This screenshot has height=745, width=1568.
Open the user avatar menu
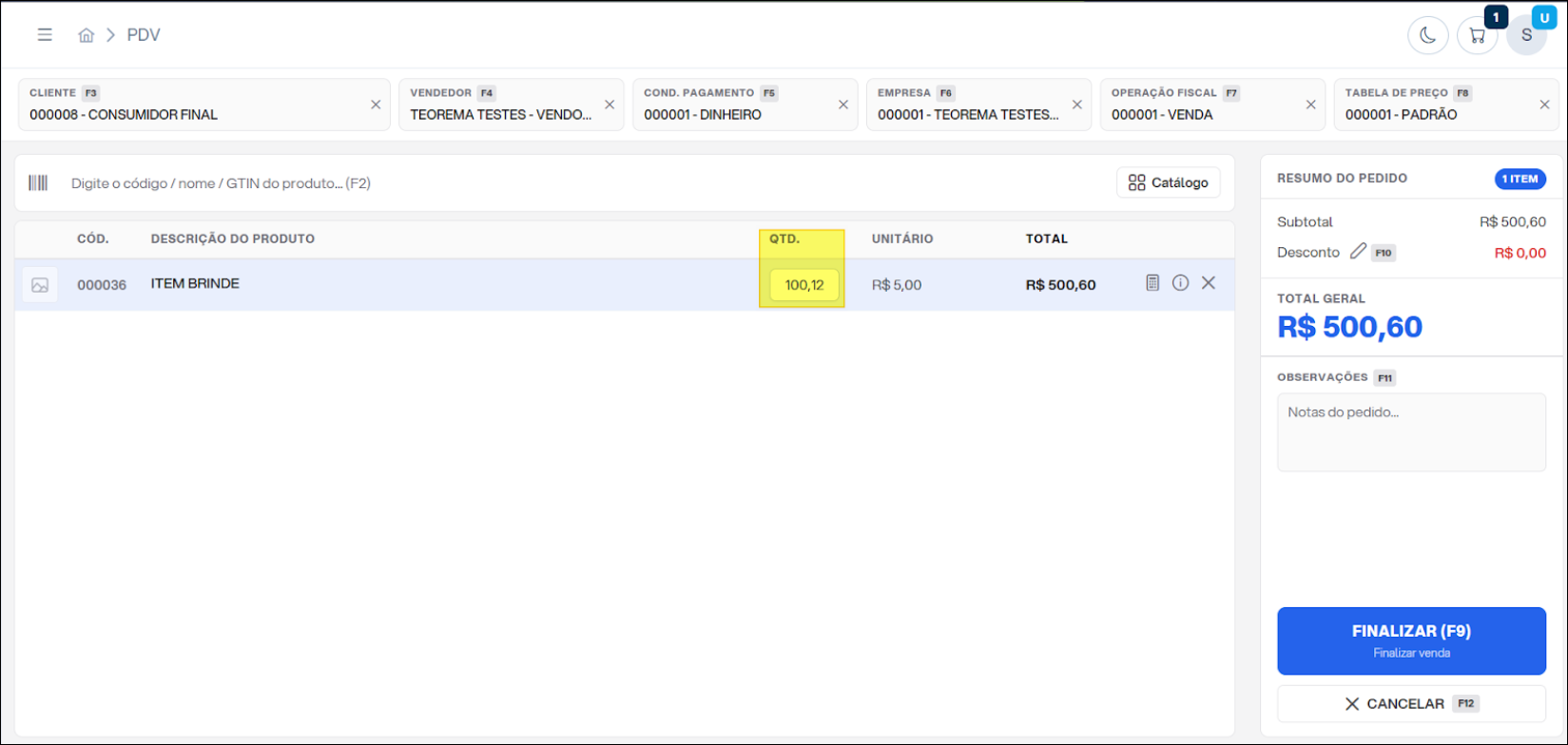click(1526, 35)
